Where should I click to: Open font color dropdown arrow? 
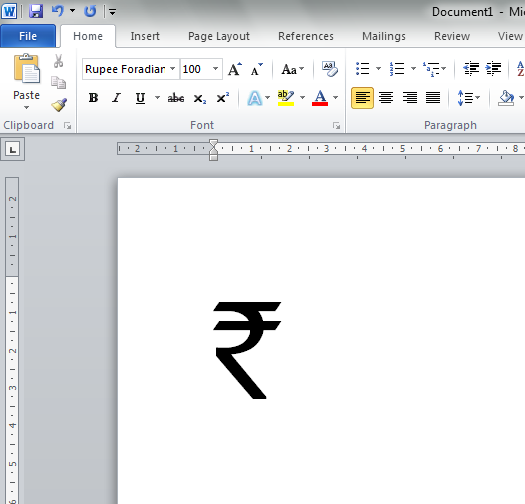tap(335, 97)
